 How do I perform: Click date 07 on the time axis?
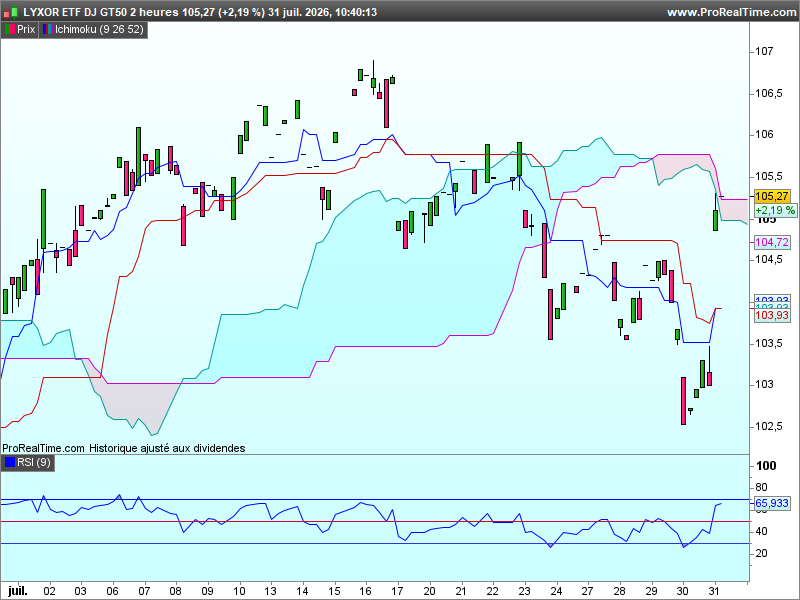click(144, 591)
